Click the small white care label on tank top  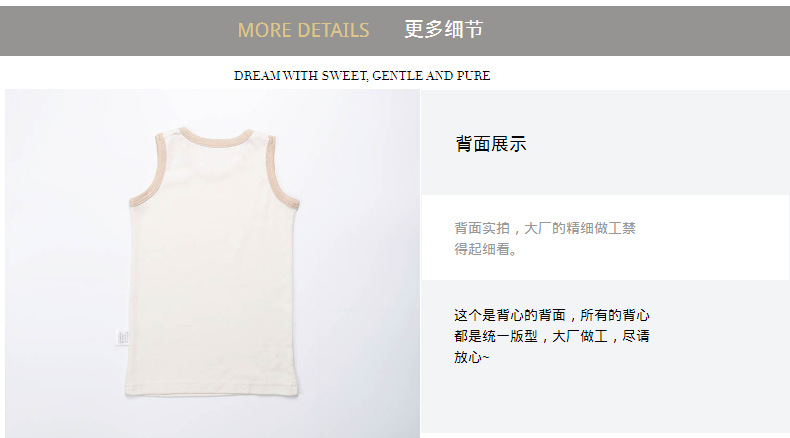(x=122, y=337)
